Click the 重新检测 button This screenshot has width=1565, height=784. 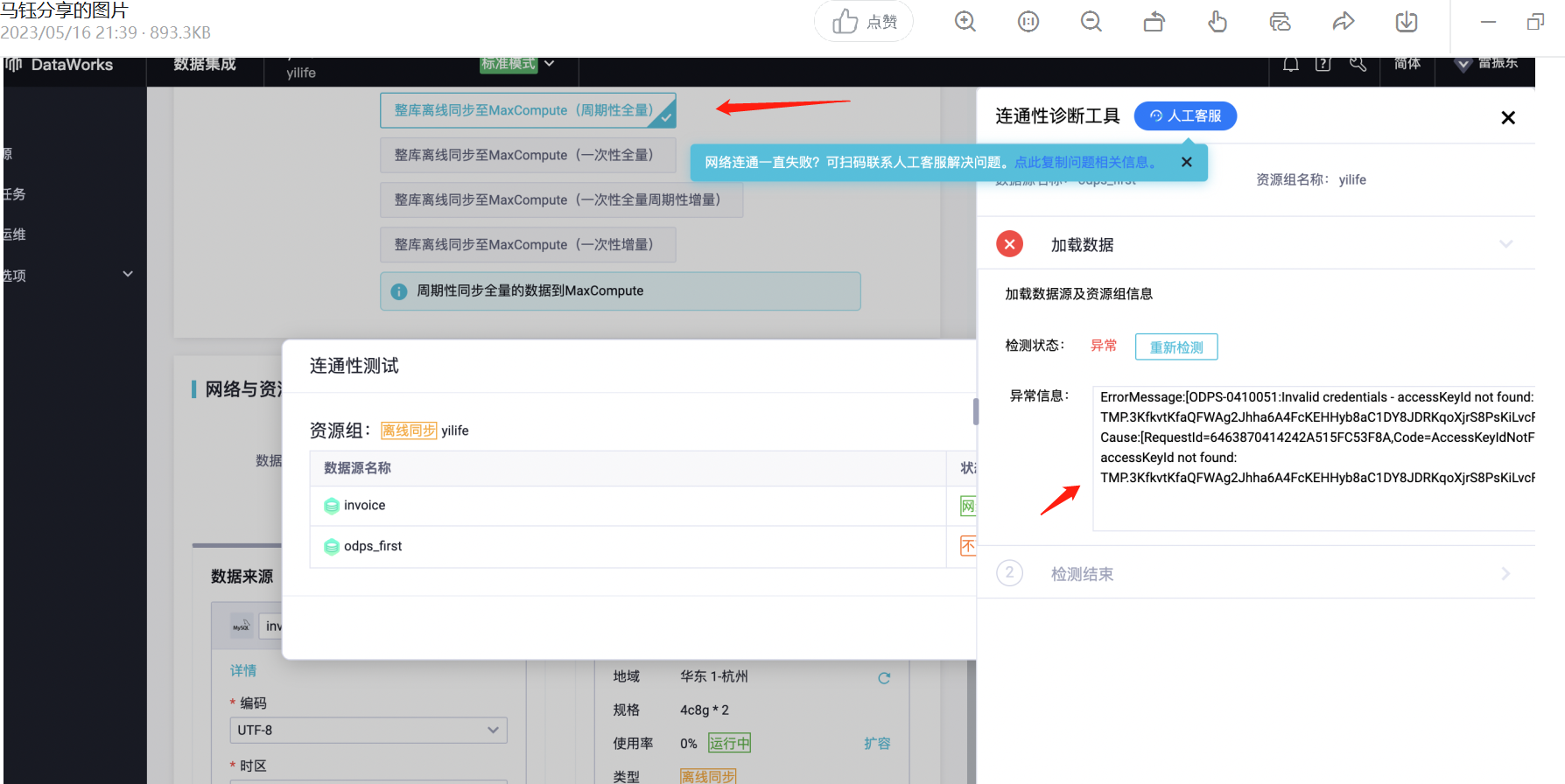pos(1176,346)
